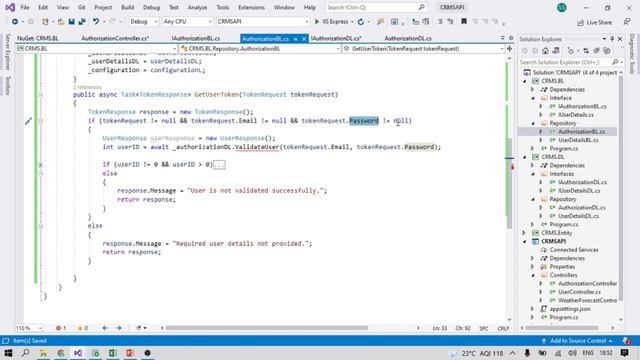
Task: Open the dropdown arrow beside IIS Express
Action: (352, 22)
